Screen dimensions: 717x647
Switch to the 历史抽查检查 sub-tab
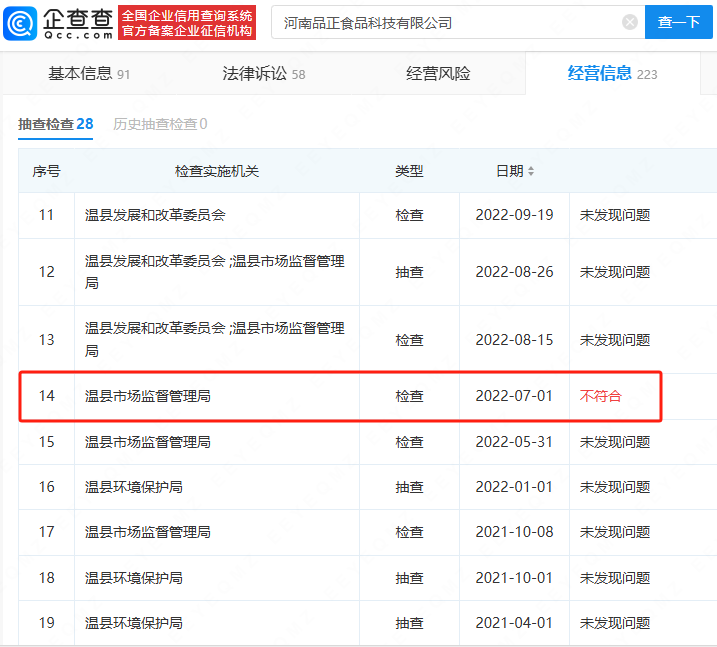click(160, 124)
